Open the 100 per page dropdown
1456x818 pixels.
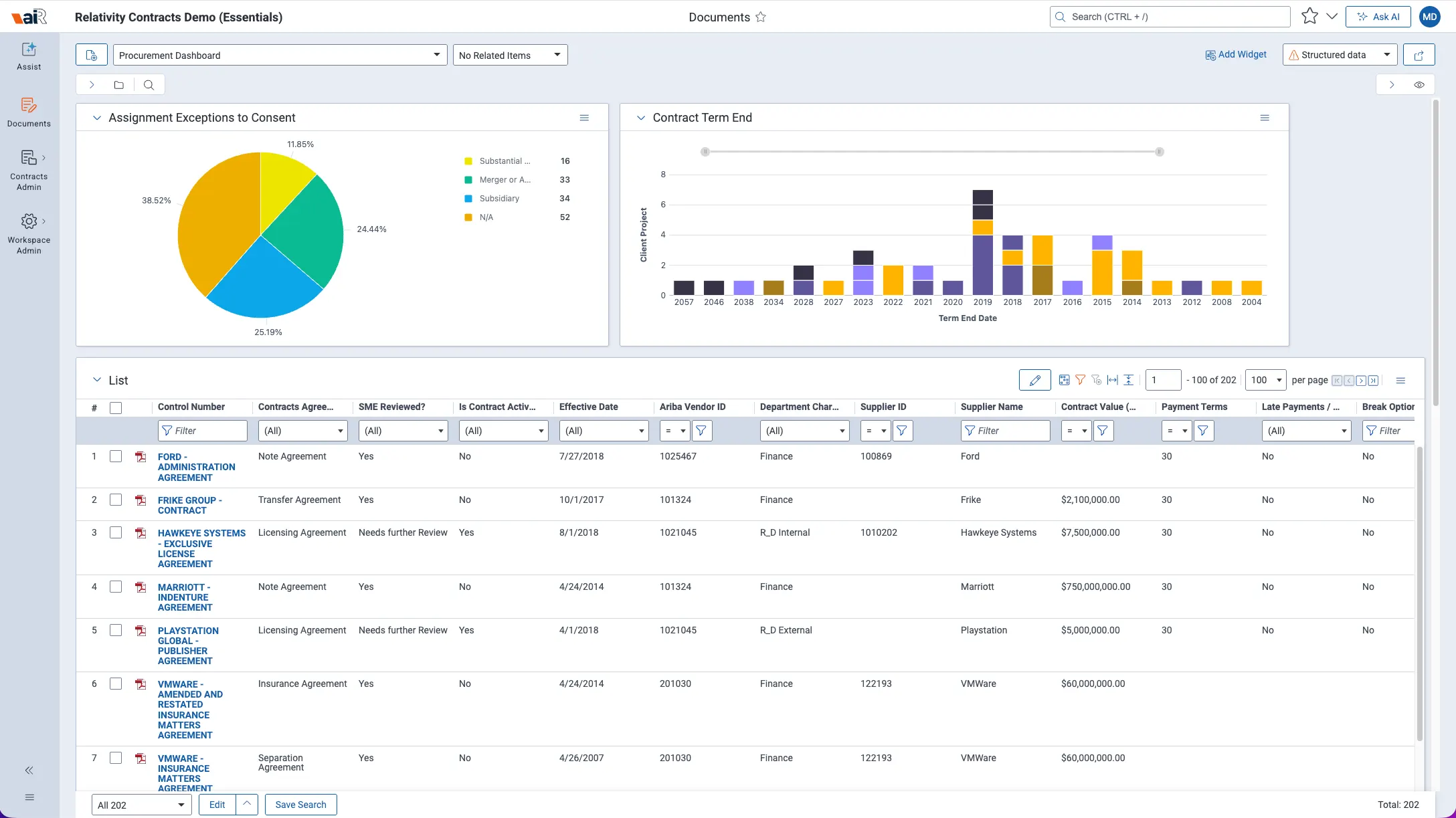(x=1265, y=380)
